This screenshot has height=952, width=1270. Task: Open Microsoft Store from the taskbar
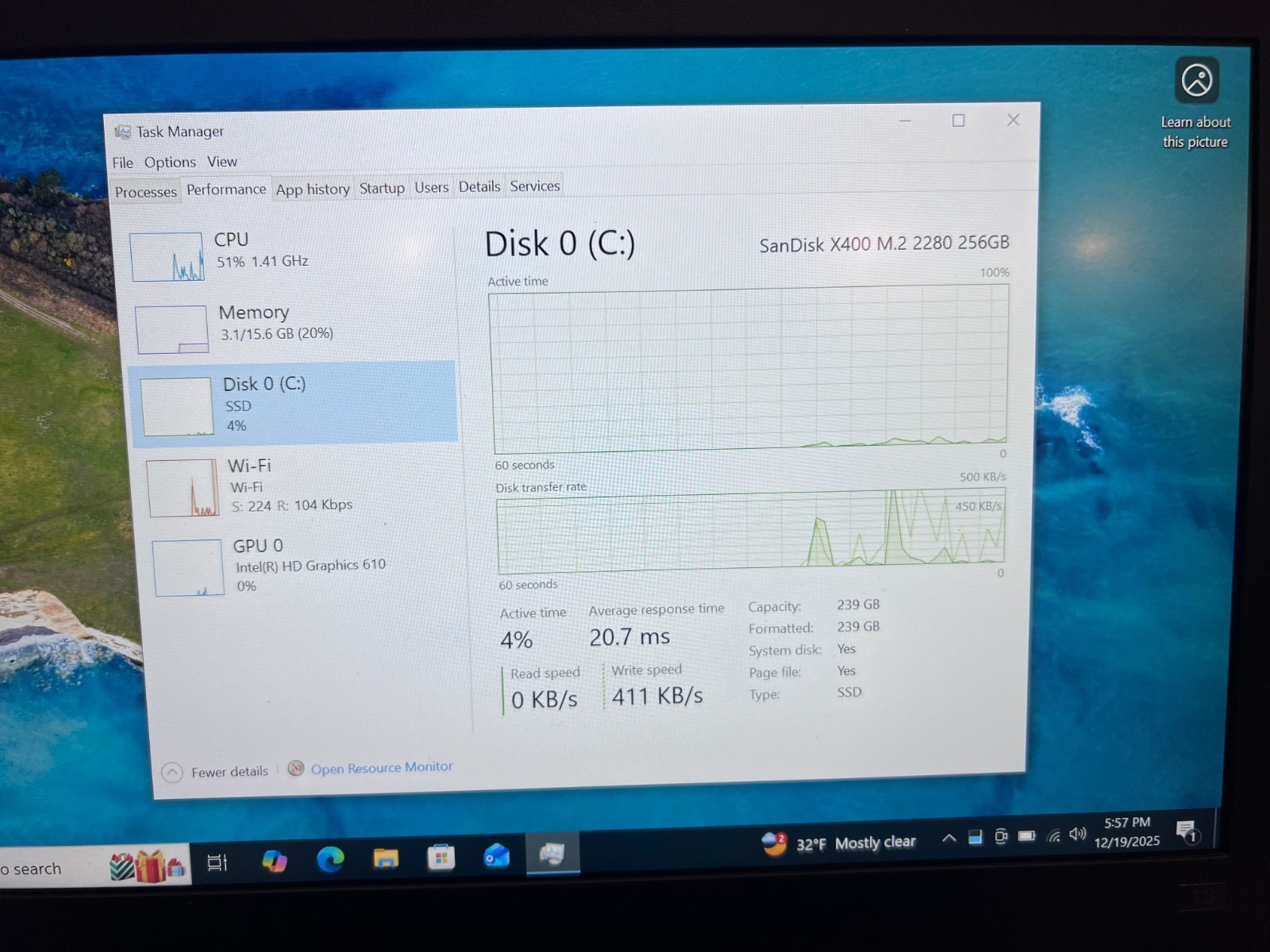441,857
